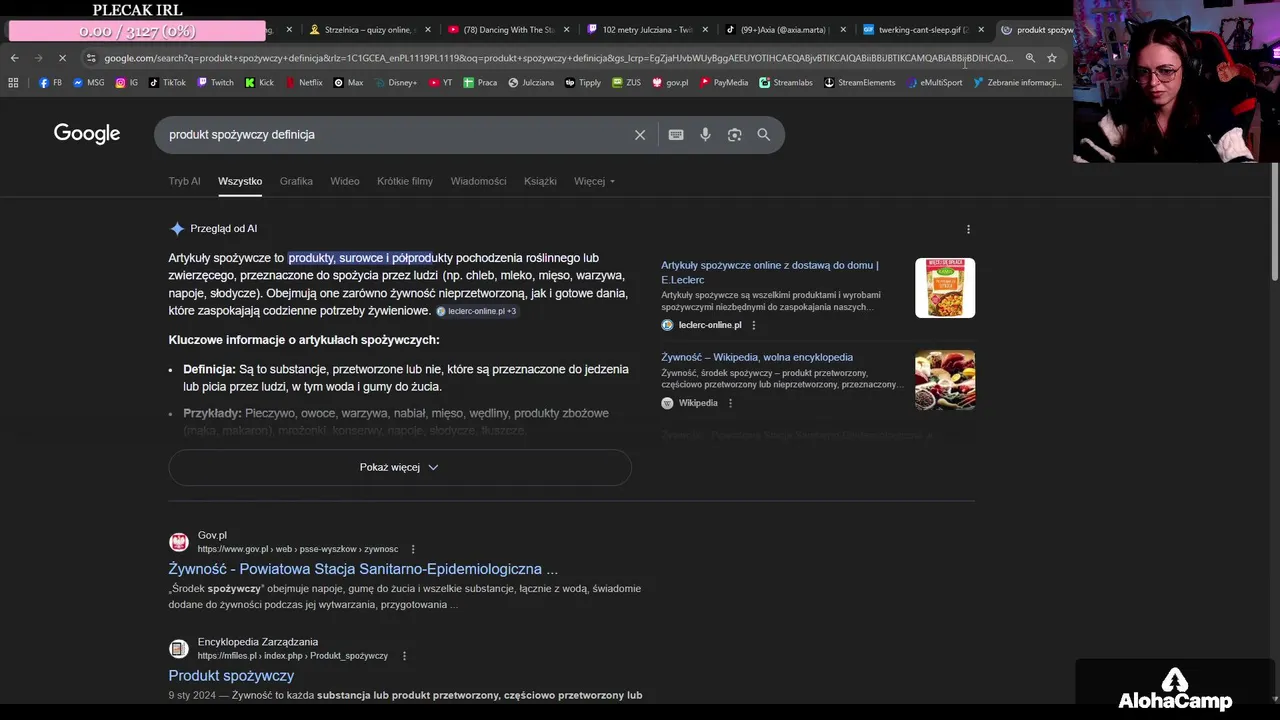1280x720 pixels.
Task: Open the YT bookmark
Action: coord(440,83)
